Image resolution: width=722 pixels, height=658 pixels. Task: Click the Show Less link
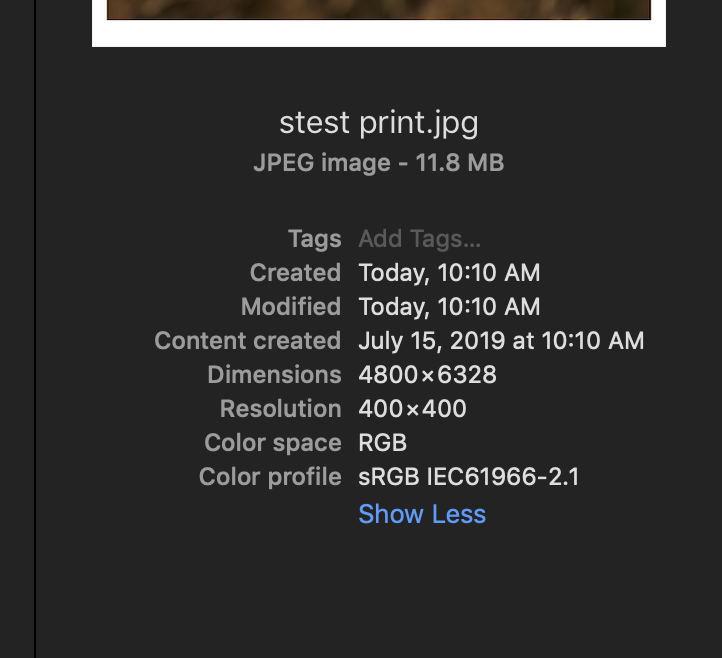(422, 514)
